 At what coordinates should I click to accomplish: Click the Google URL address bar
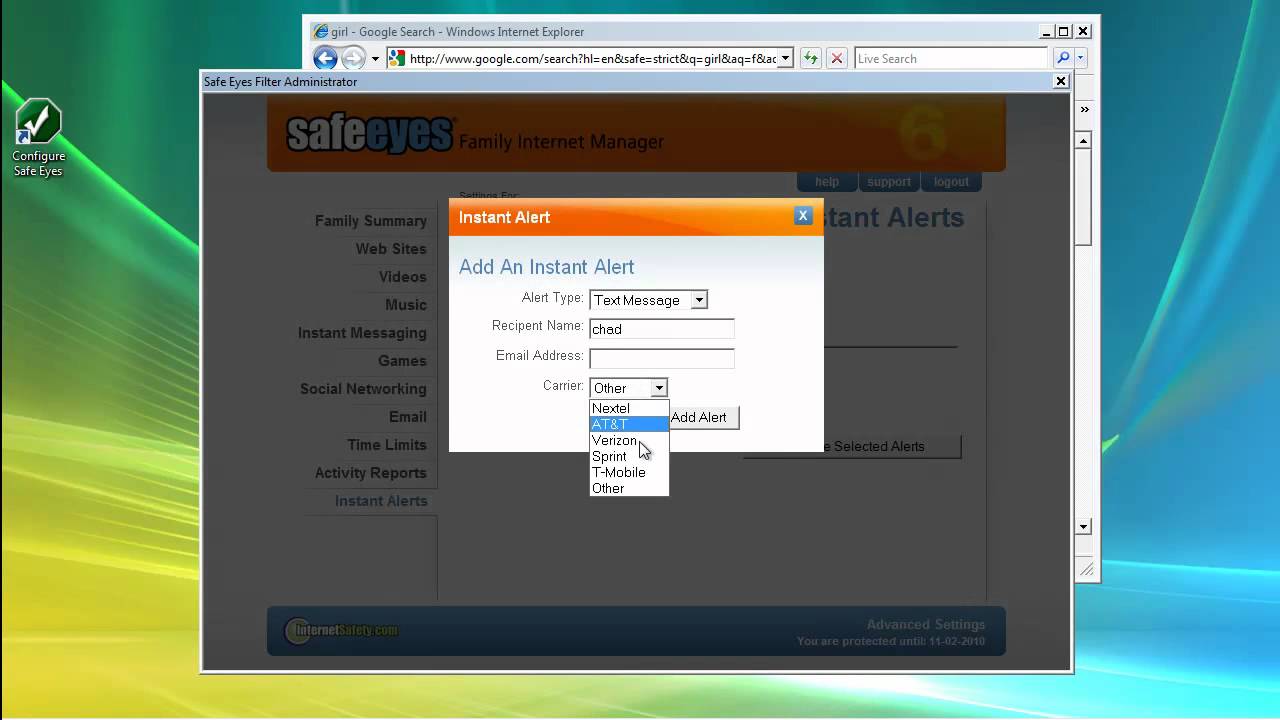[x=592, y=58]
